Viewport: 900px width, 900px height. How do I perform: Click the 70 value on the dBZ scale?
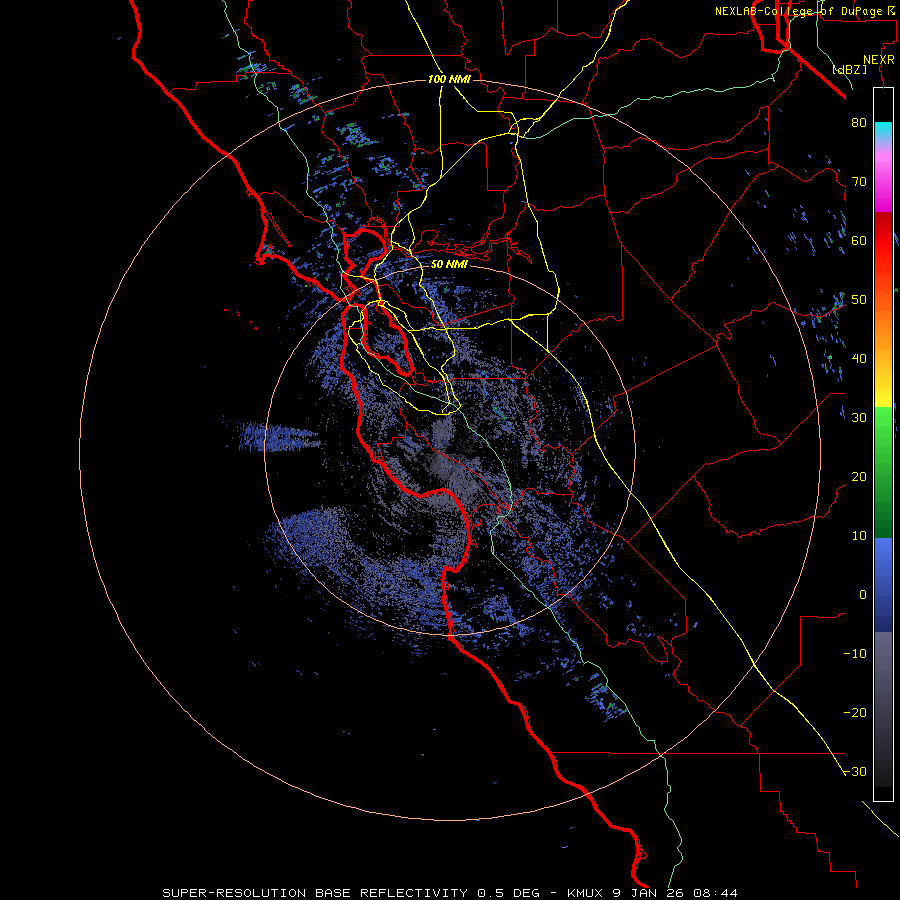pos(859,181)
